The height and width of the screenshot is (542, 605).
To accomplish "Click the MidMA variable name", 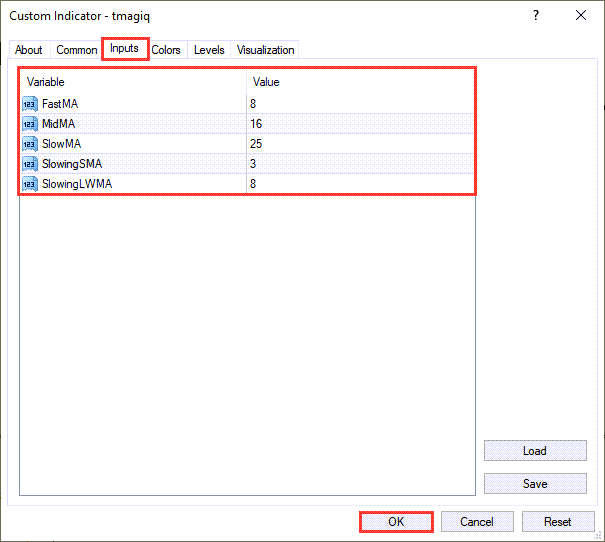I will [59, 124].
